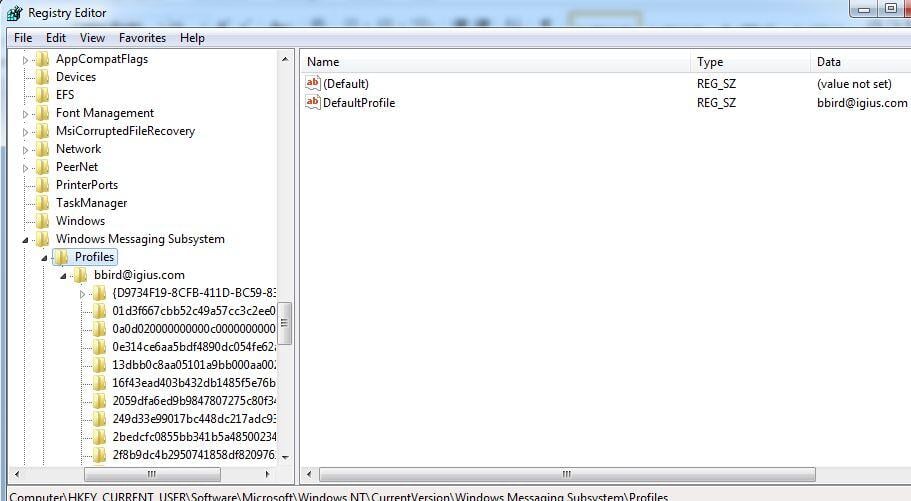The image size is (911, 501).
Task: Click the Windows key folder icon
Action: point(43,221)
